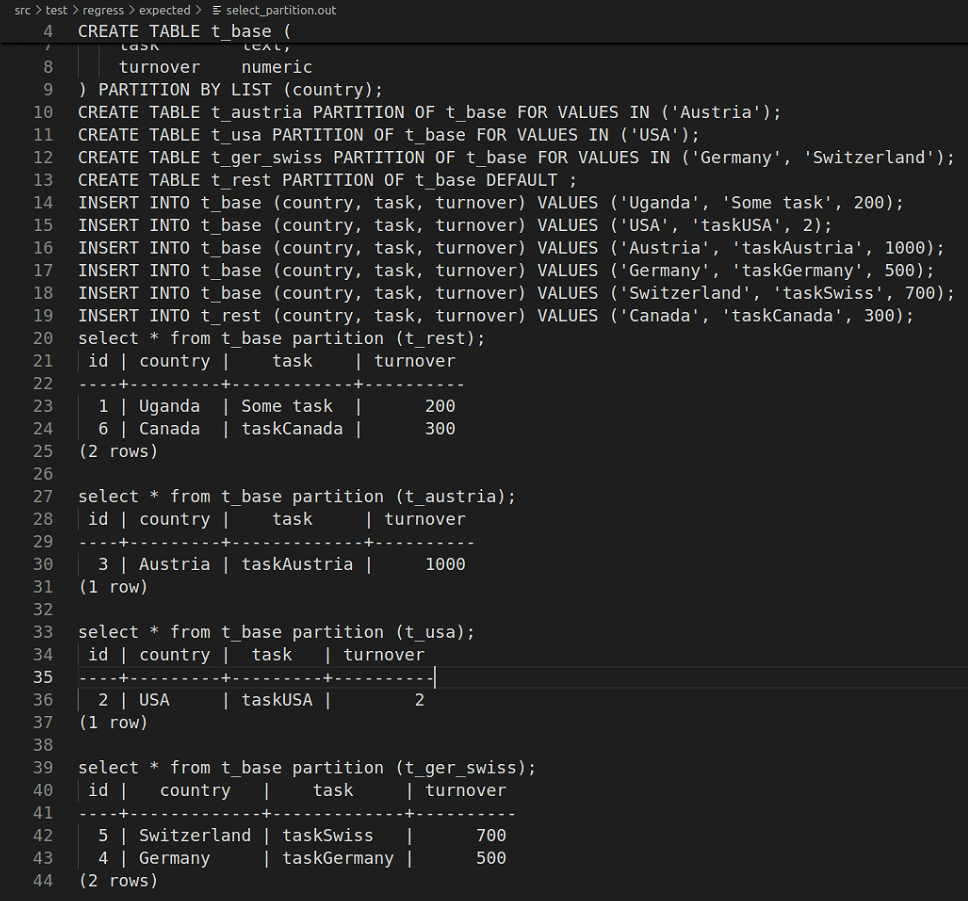This screenshot has width=968, height=901.
Task: Click the chevron after the expected breadcrumb
Action: (199, 10)
